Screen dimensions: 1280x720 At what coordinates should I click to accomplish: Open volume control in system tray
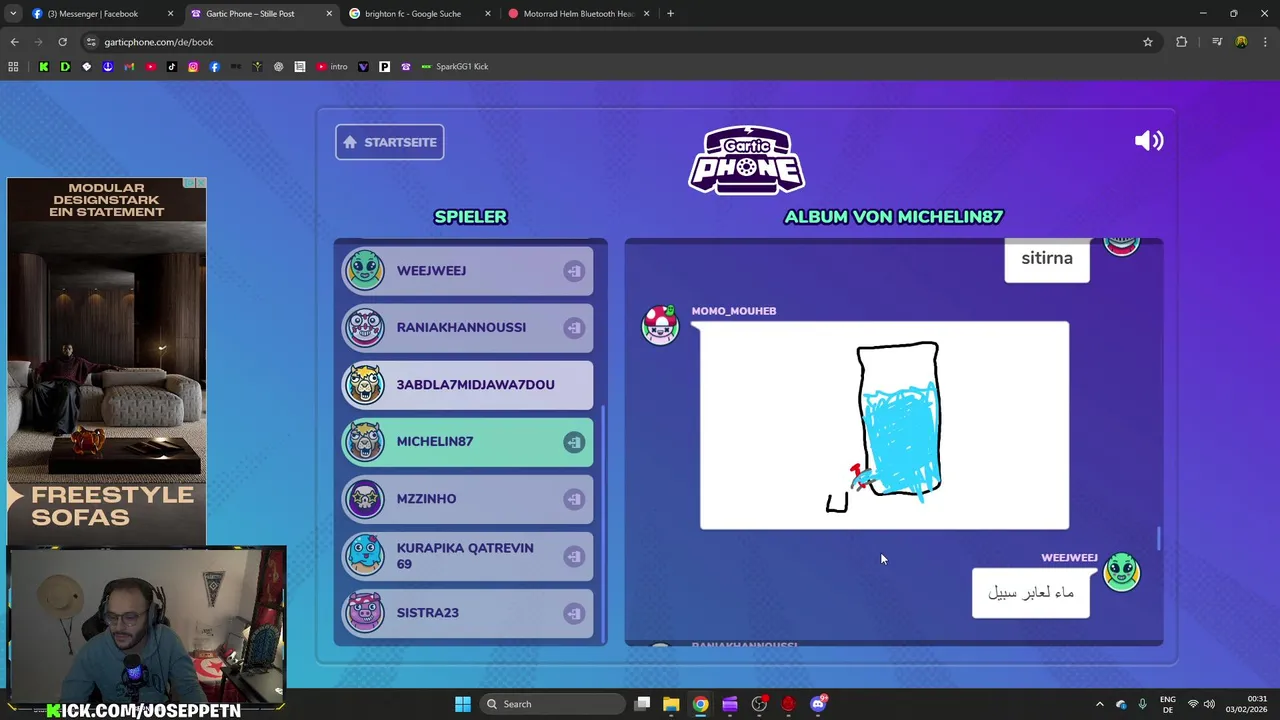point(1209,704)
